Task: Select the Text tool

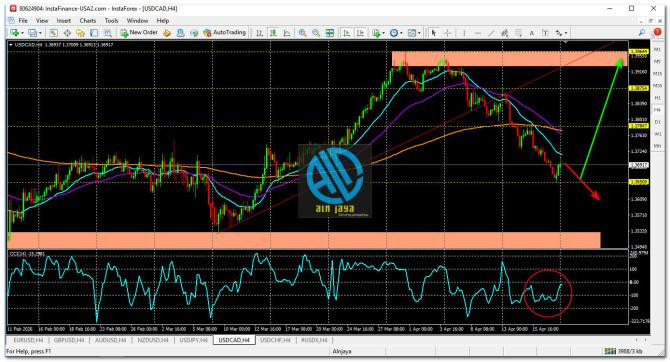Action: coord(532,33)
